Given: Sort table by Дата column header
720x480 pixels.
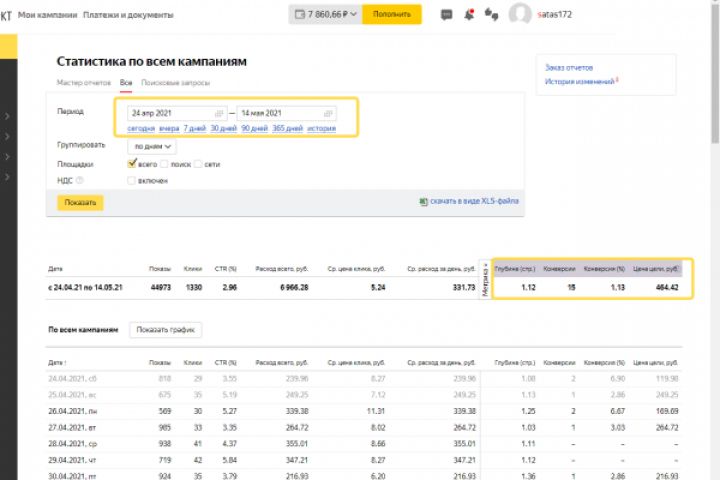Looking at the screenshot, I should click(57, 362).
